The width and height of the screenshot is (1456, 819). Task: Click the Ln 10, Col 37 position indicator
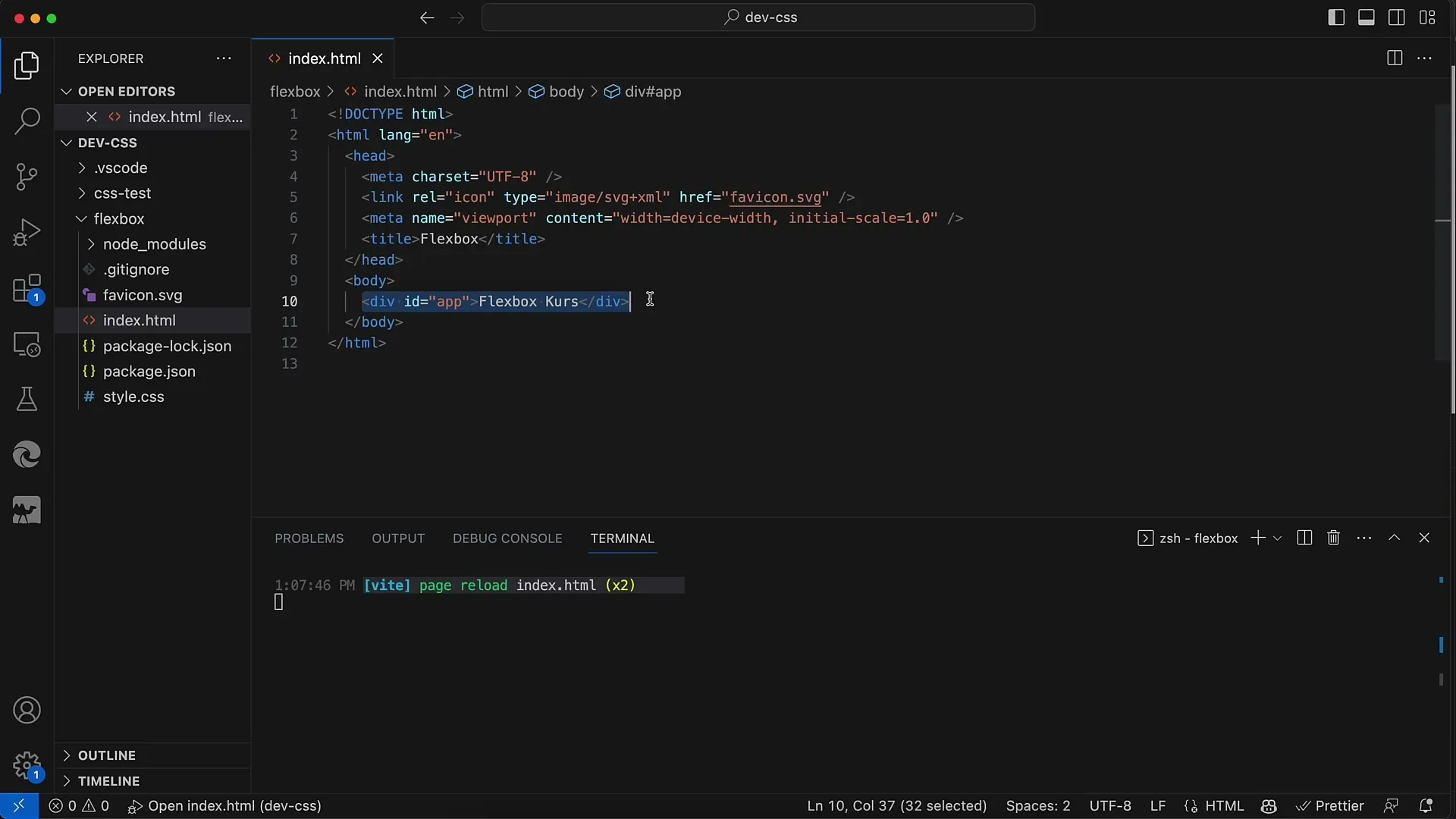pos(897,805)
